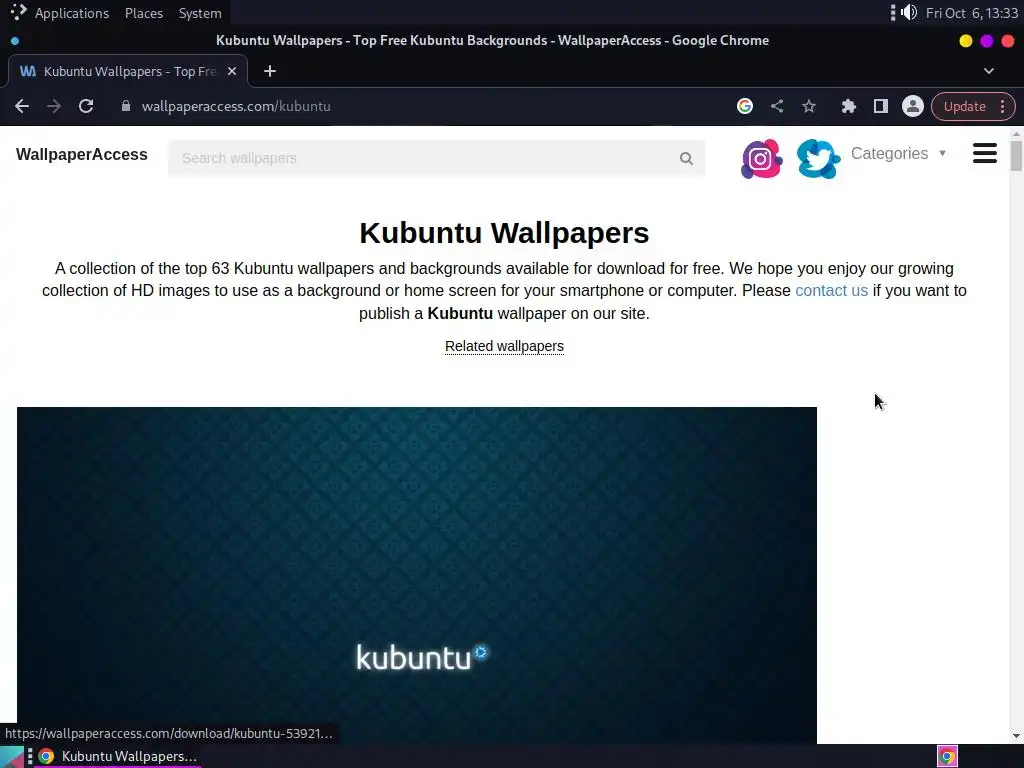Image resolution: width=1024 pixels, height=768 pixels.
Task: Click the WallpaperAccess site logo
Action: click(x=82, y=155)
